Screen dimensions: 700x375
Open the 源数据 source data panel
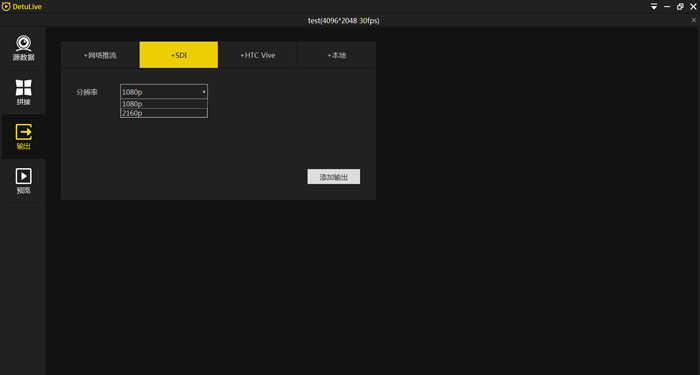tap(23, 49)
